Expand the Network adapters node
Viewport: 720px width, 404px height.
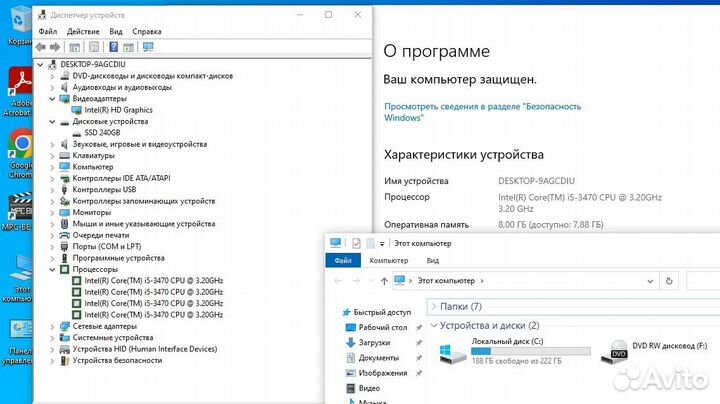[x=52, y=326]
